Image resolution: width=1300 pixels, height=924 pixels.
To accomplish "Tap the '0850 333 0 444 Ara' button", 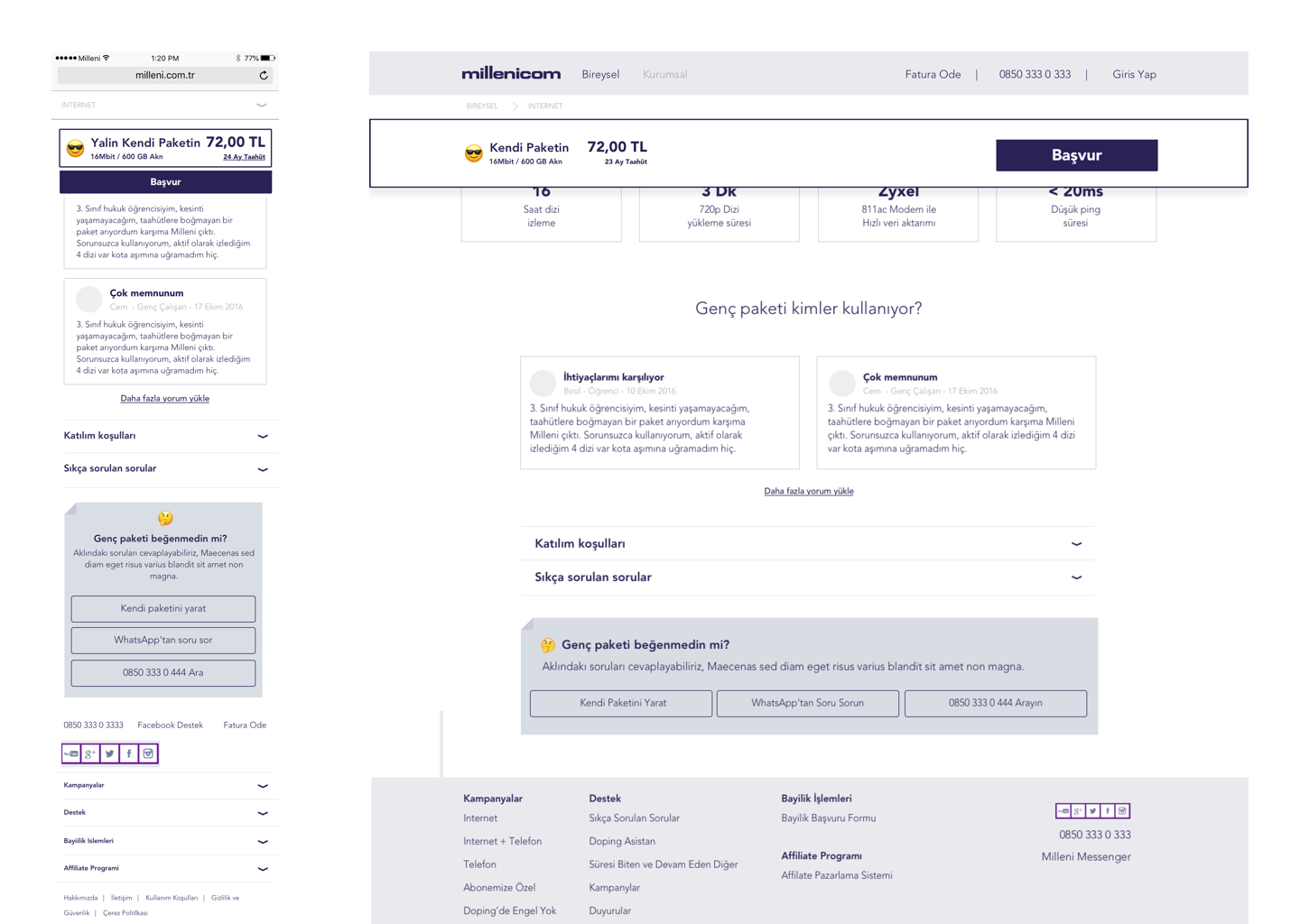I will pyautogui.click(x=163, y=673).
